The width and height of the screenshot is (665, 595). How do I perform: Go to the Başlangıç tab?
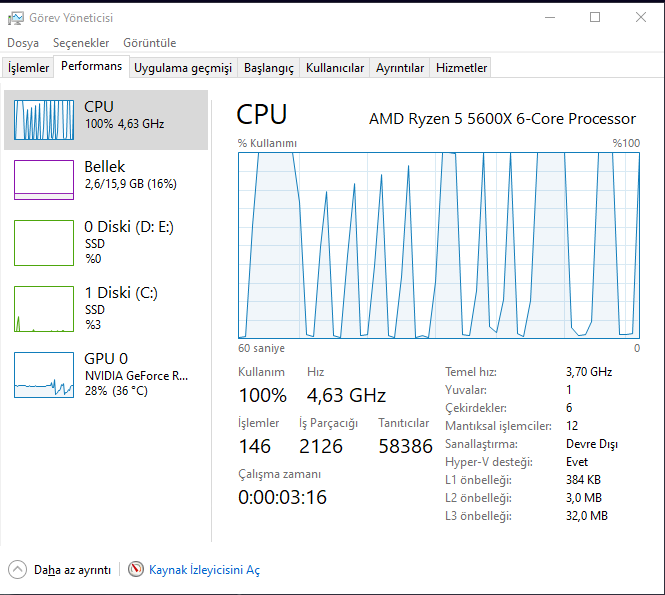click(x=269, y=68)
